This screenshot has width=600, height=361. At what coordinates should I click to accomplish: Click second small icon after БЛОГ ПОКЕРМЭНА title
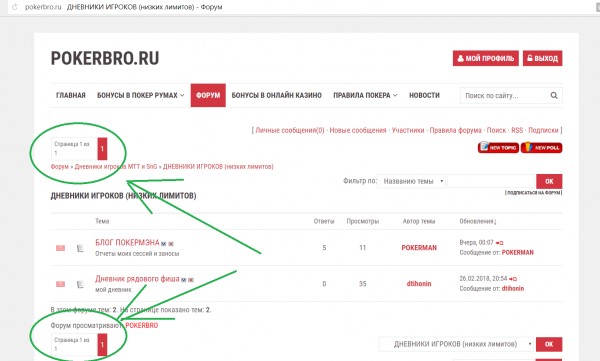coord(171,243)
